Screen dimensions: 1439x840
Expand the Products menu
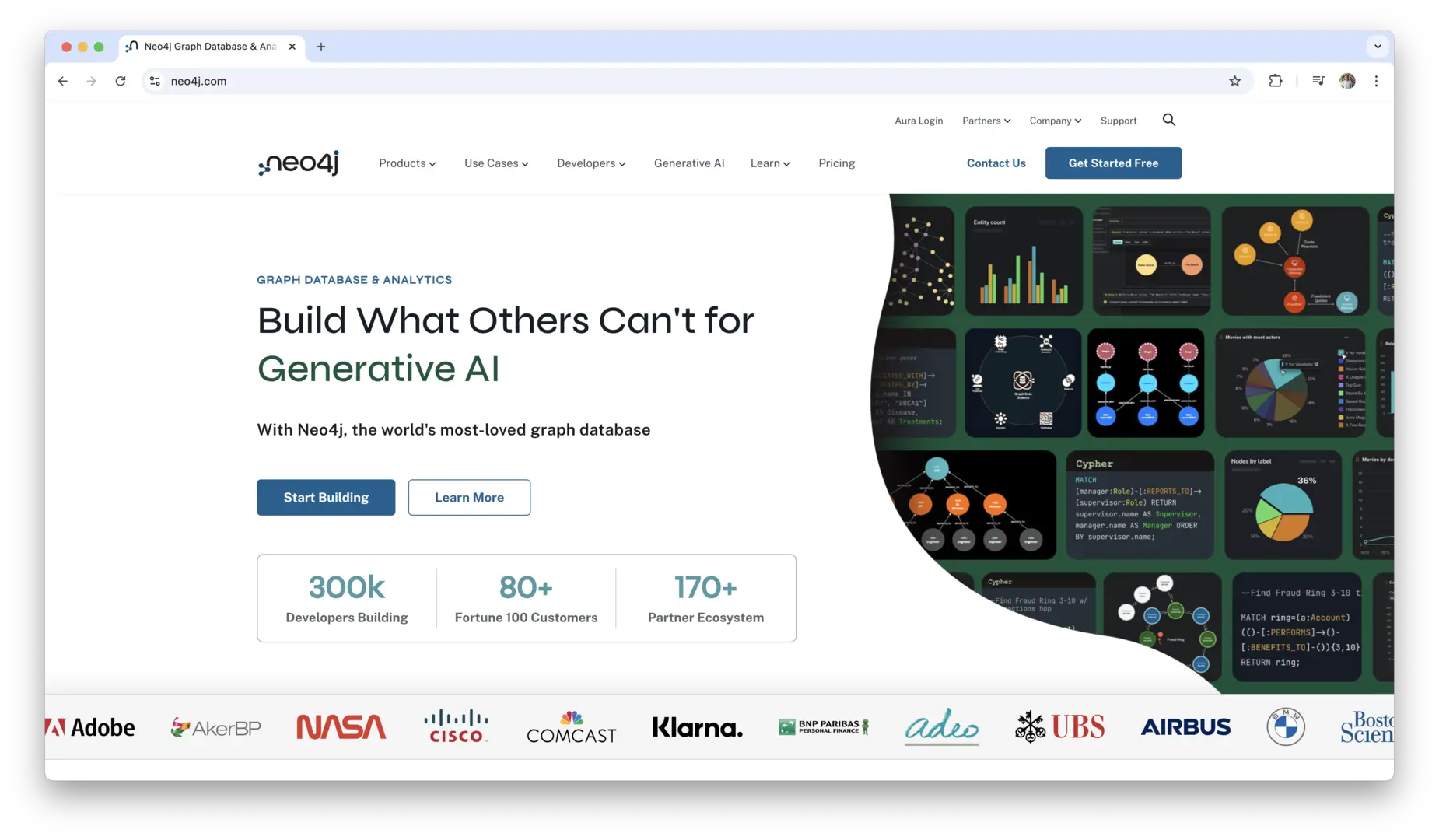[x=408, y=163]
